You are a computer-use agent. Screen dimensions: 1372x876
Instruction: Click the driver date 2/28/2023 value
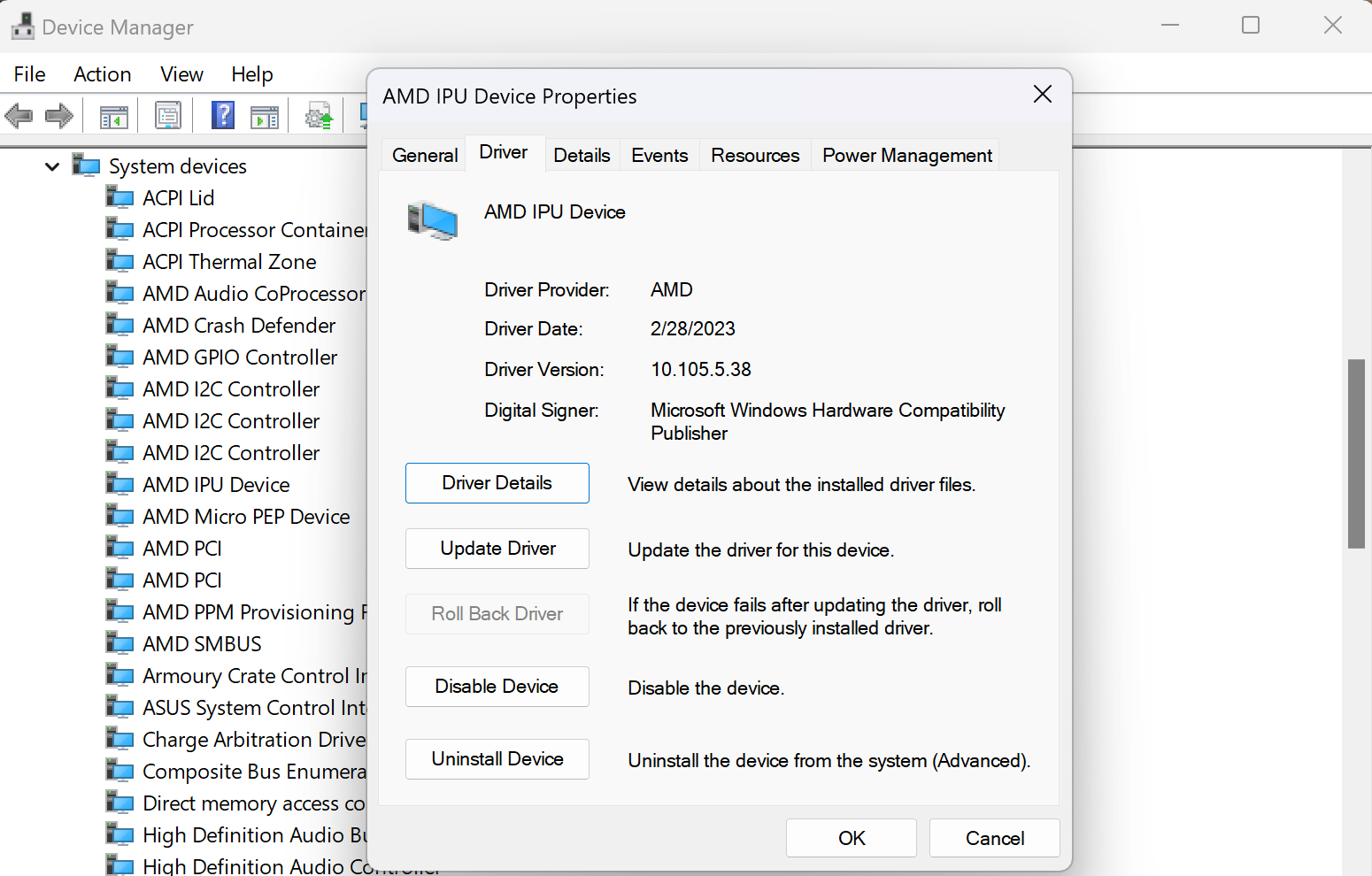click(x=693, y=328)
